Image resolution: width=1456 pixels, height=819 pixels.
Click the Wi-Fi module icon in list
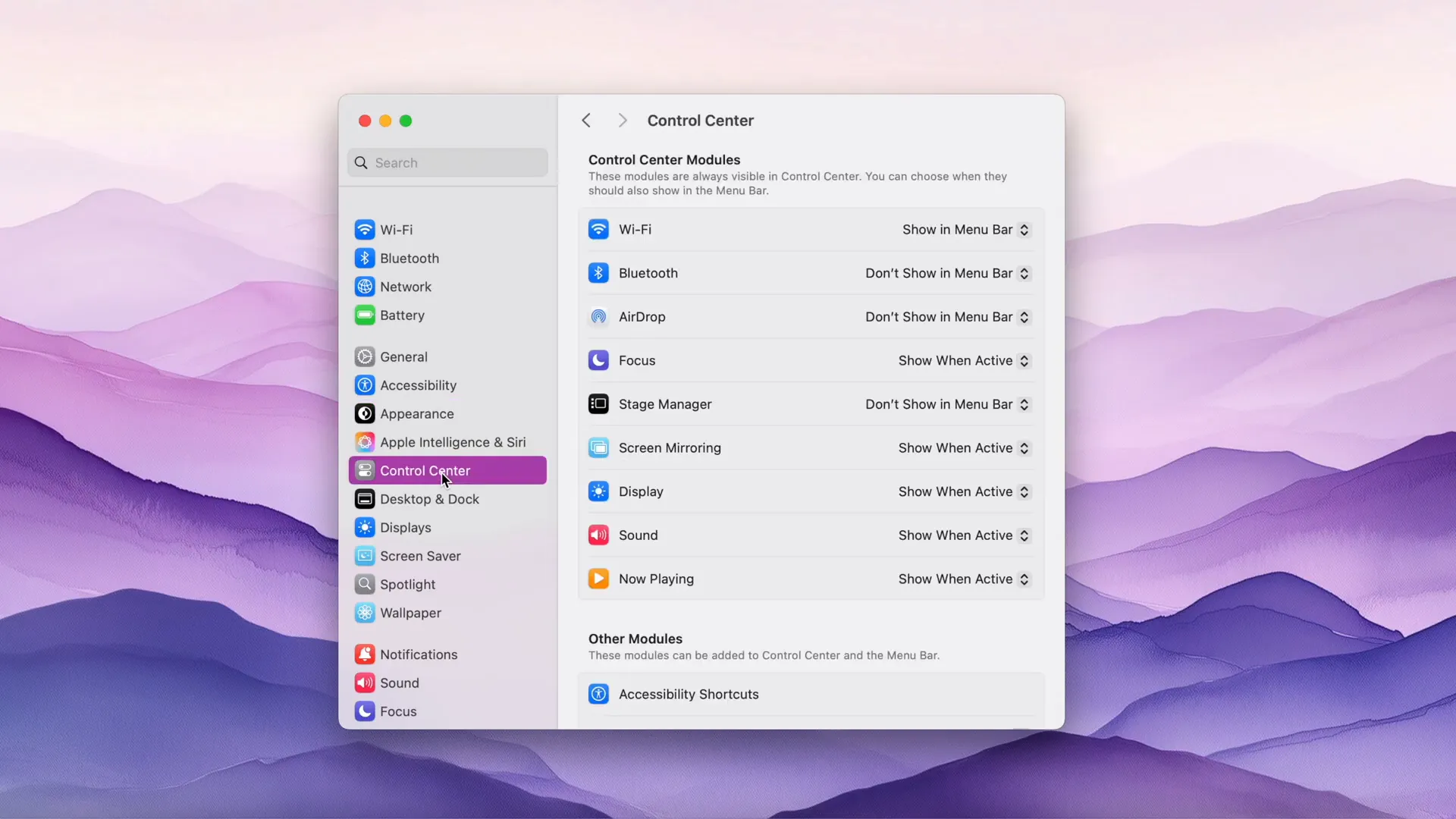tap(598, 230)
